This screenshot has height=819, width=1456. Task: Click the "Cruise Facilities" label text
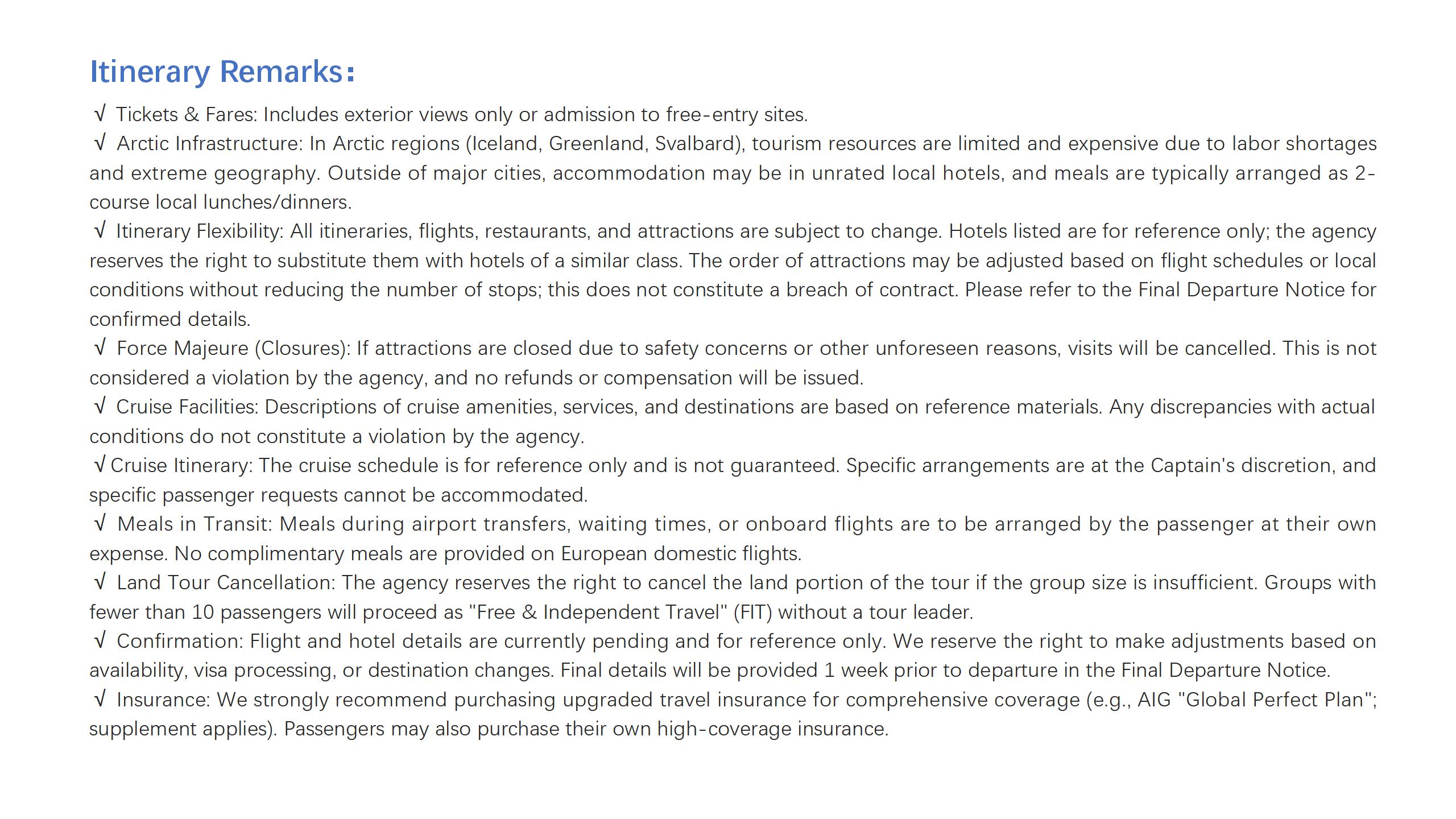pos(187,407)
